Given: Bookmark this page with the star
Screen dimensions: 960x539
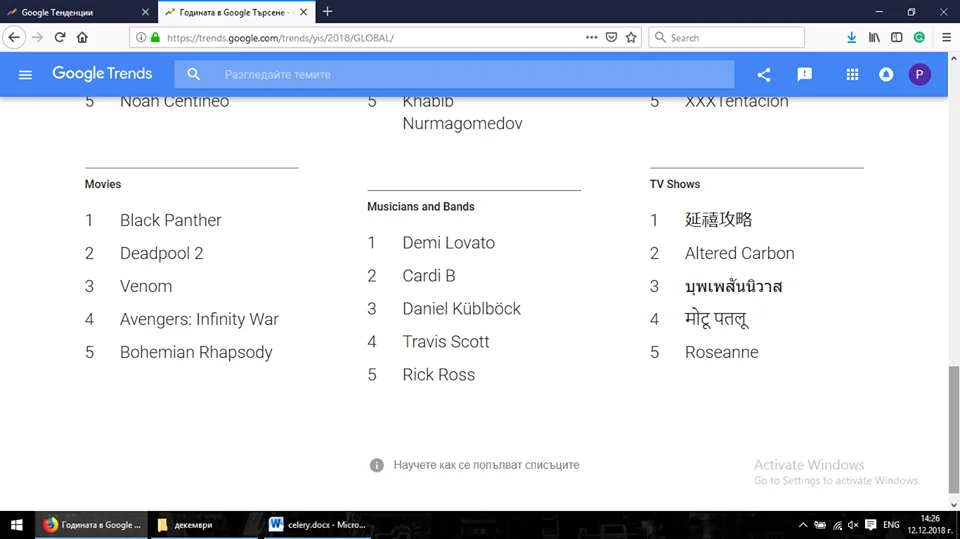Looking at the screenshot, I should [x=631, y=37].
